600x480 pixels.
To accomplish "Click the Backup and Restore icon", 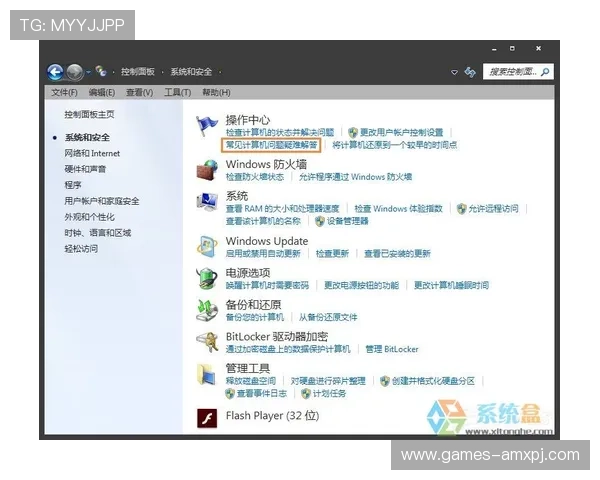I will pyautogui.click(x=207, y=310).
